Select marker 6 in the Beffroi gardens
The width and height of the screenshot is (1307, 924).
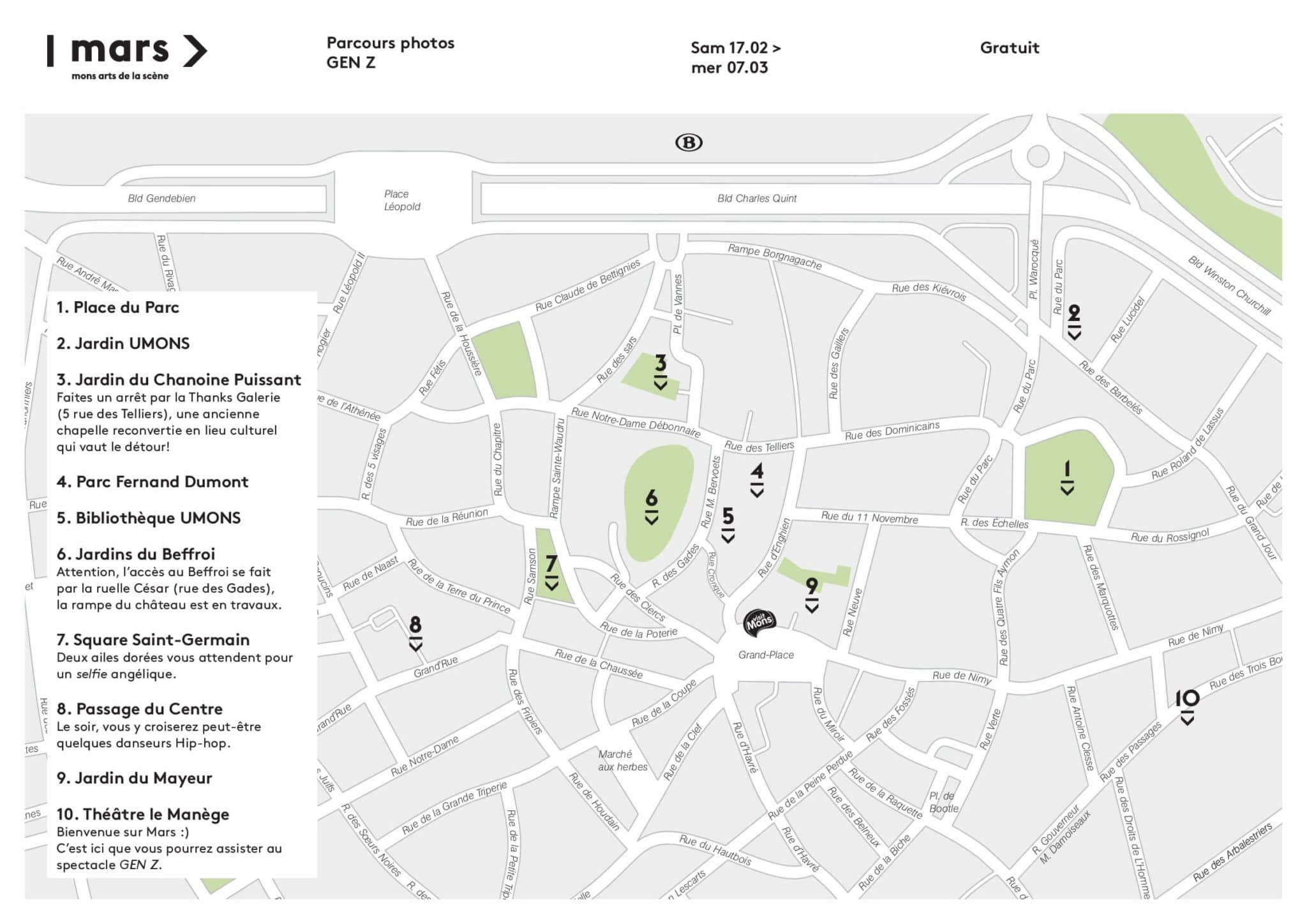click(652, 506)
